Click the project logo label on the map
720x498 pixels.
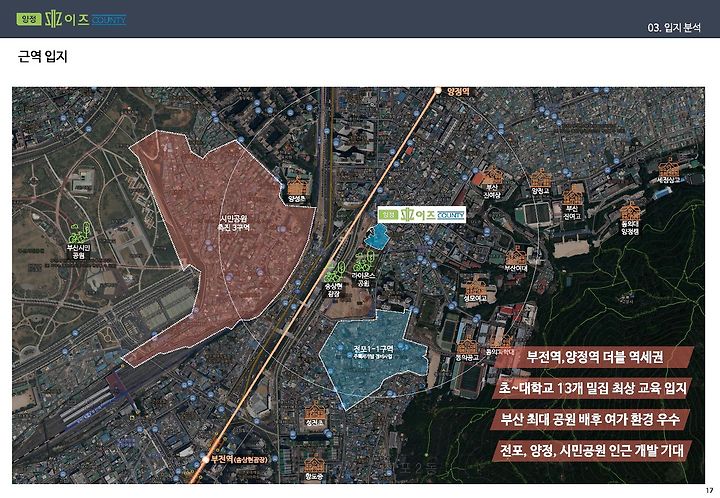422,214
